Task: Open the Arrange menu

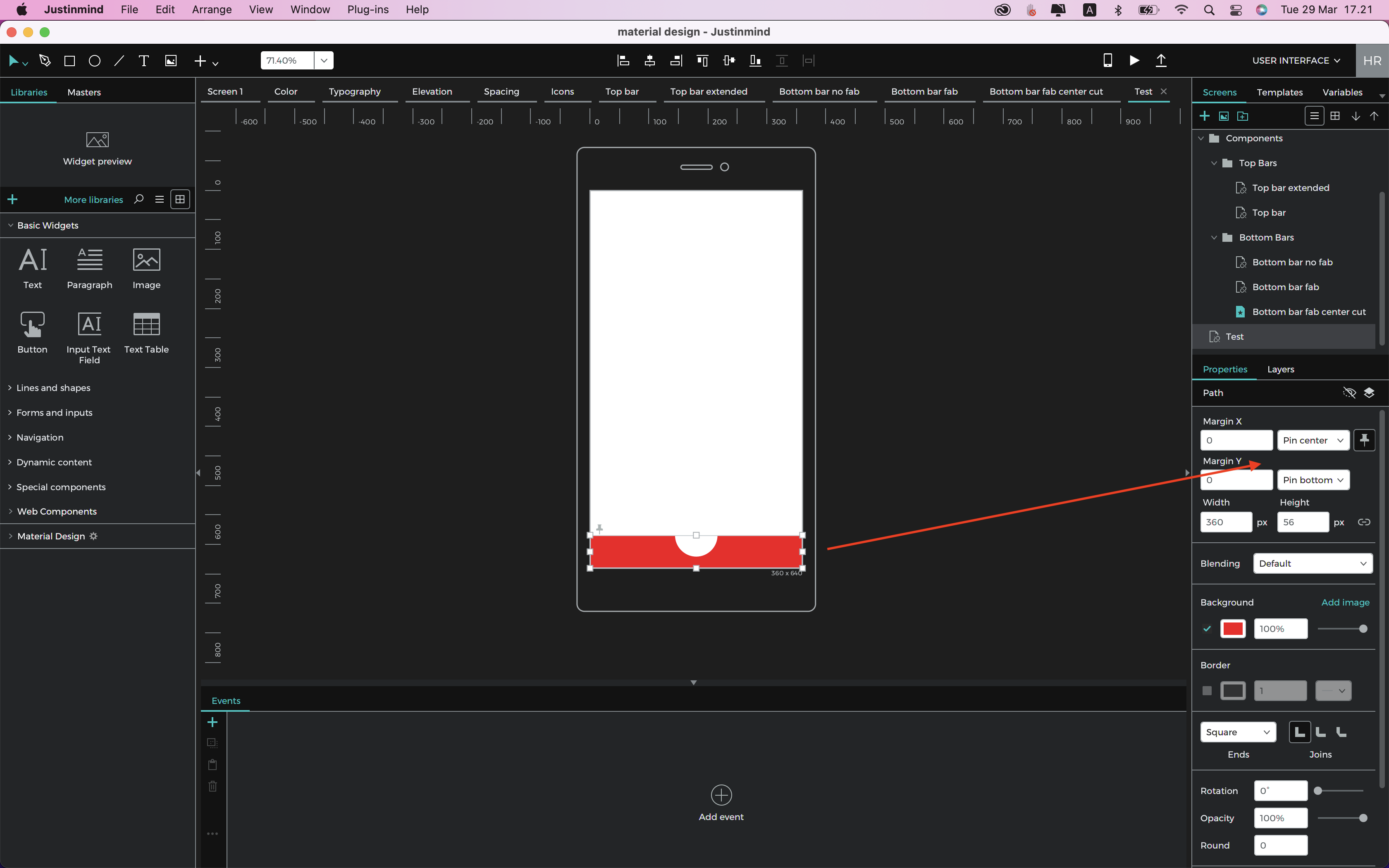Action: coord(212,9)
